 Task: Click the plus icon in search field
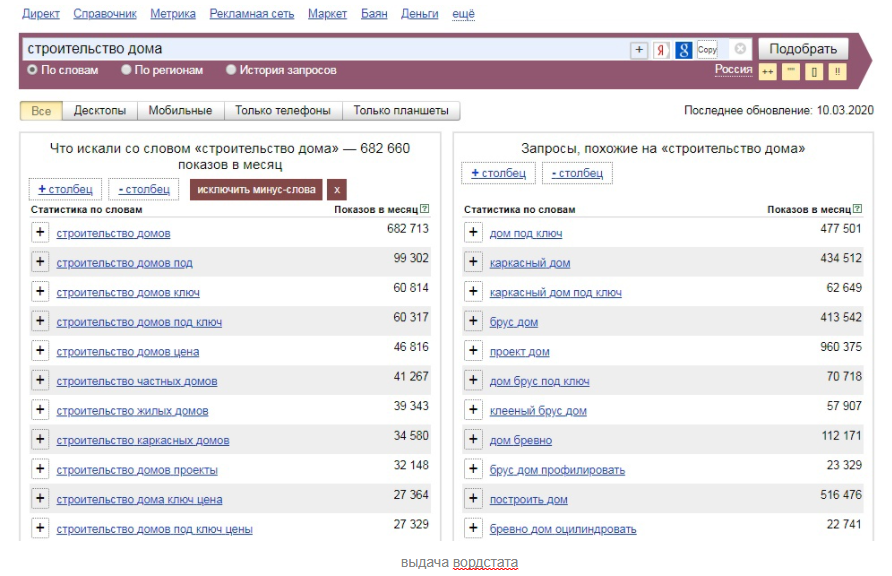[639, 50]
